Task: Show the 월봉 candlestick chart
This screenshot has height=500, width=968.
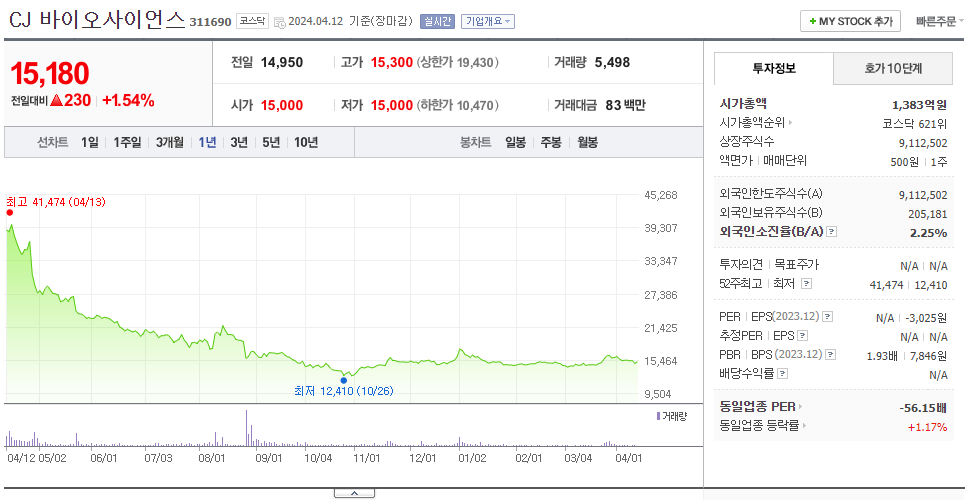Action: pyautogui.click(x=588, y=143)
